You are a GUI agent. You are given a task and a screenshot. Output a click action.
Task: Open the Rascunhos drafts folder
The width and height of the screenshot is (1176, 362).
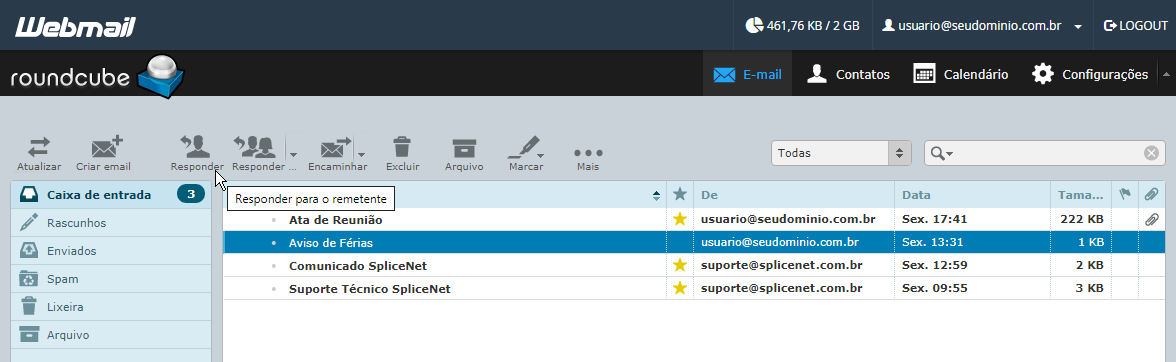point(111,223)
